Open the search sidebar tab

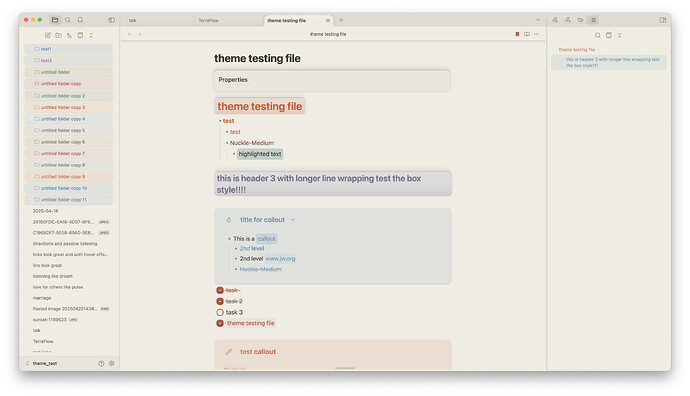(68, 20)
